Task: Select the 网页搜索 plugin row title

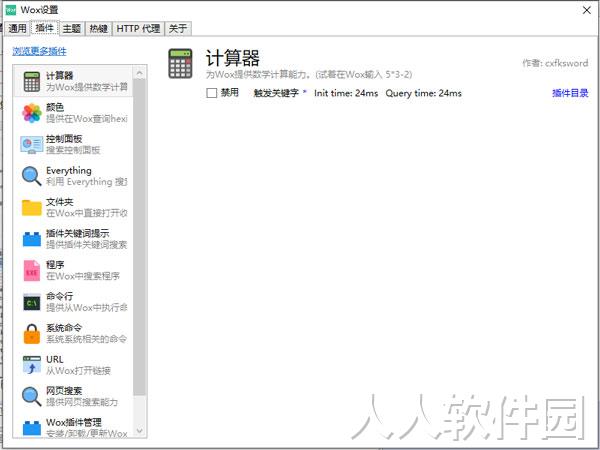Action: pyautogui.click(x=64, y=391)
